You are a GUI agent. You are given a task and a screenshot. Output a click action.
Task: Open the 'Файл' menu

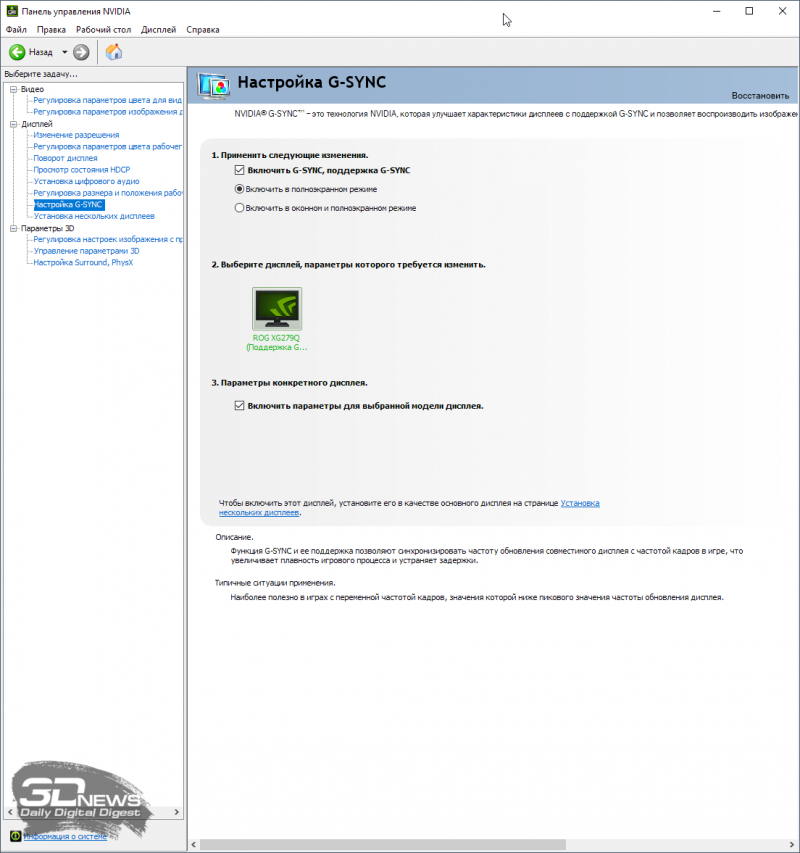[x=16, y=30]
